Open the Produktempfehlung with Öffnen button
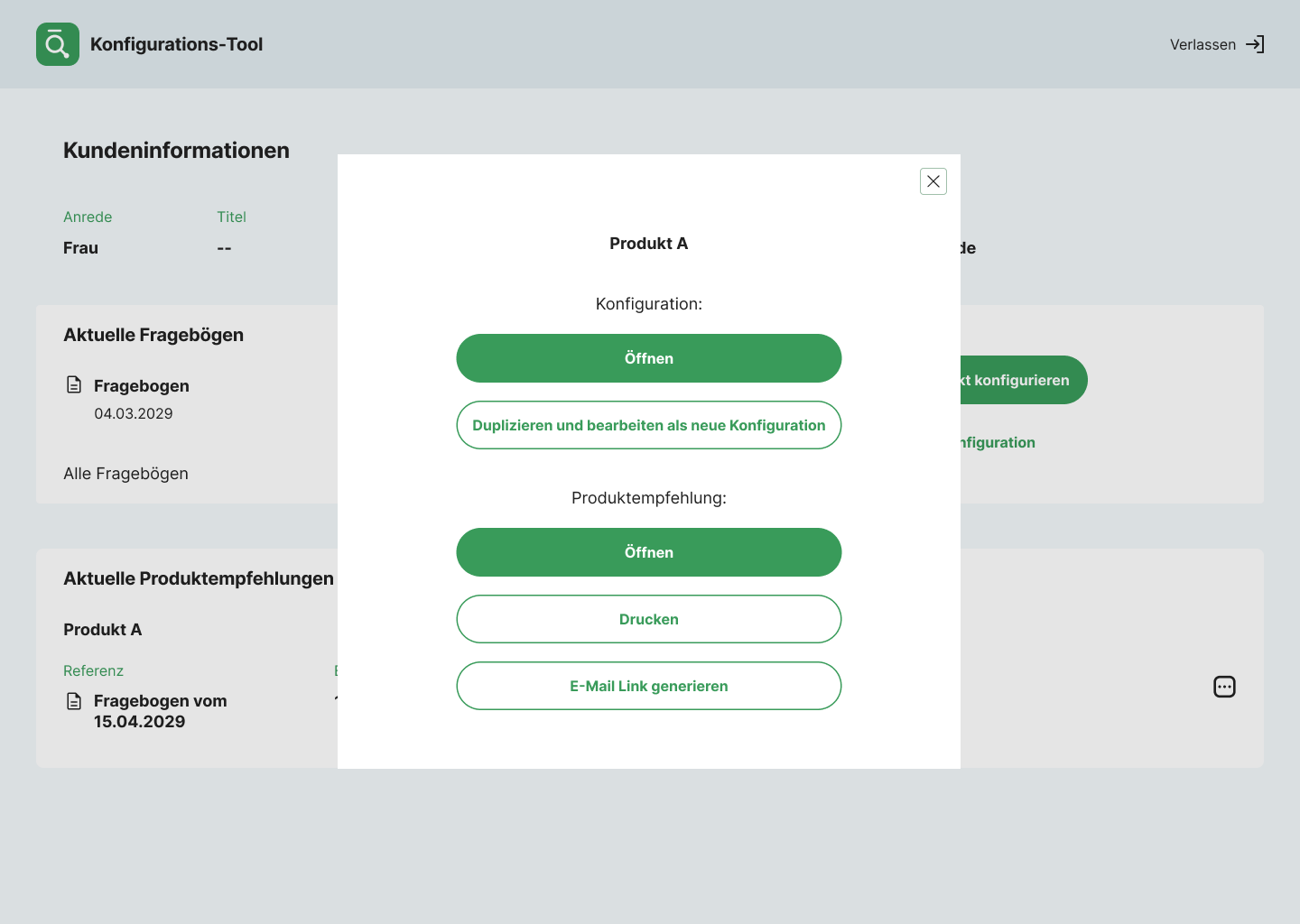 coord(649,552)
